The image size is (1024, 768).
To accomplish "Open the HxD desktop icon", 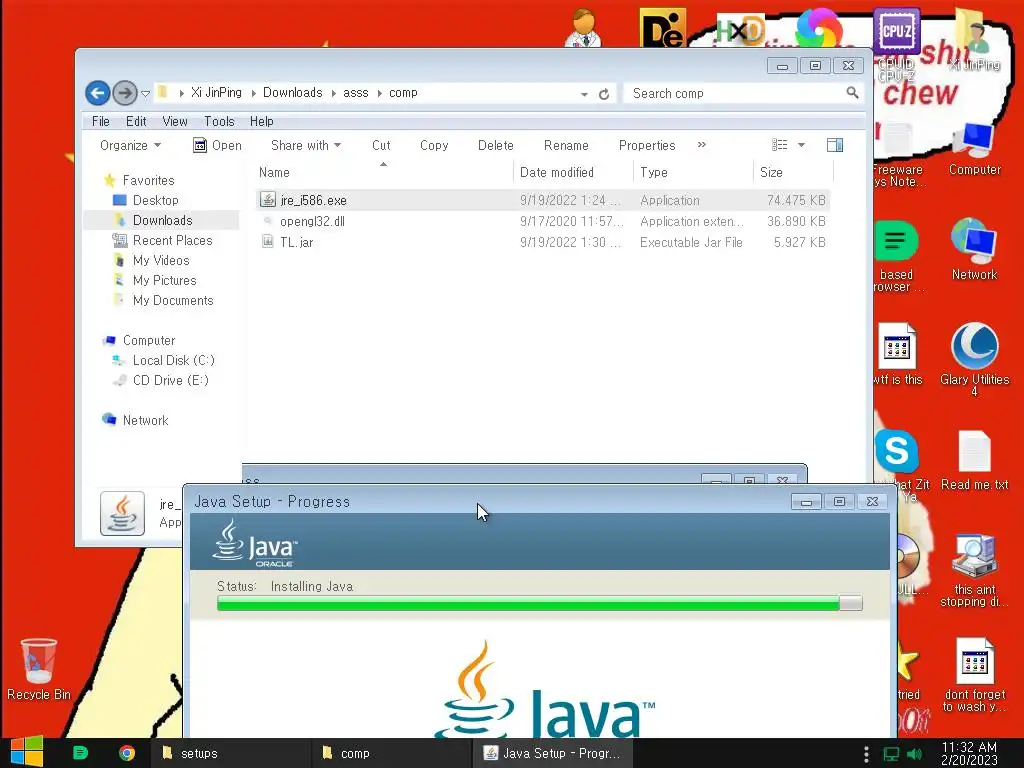I will coord(739,29).
